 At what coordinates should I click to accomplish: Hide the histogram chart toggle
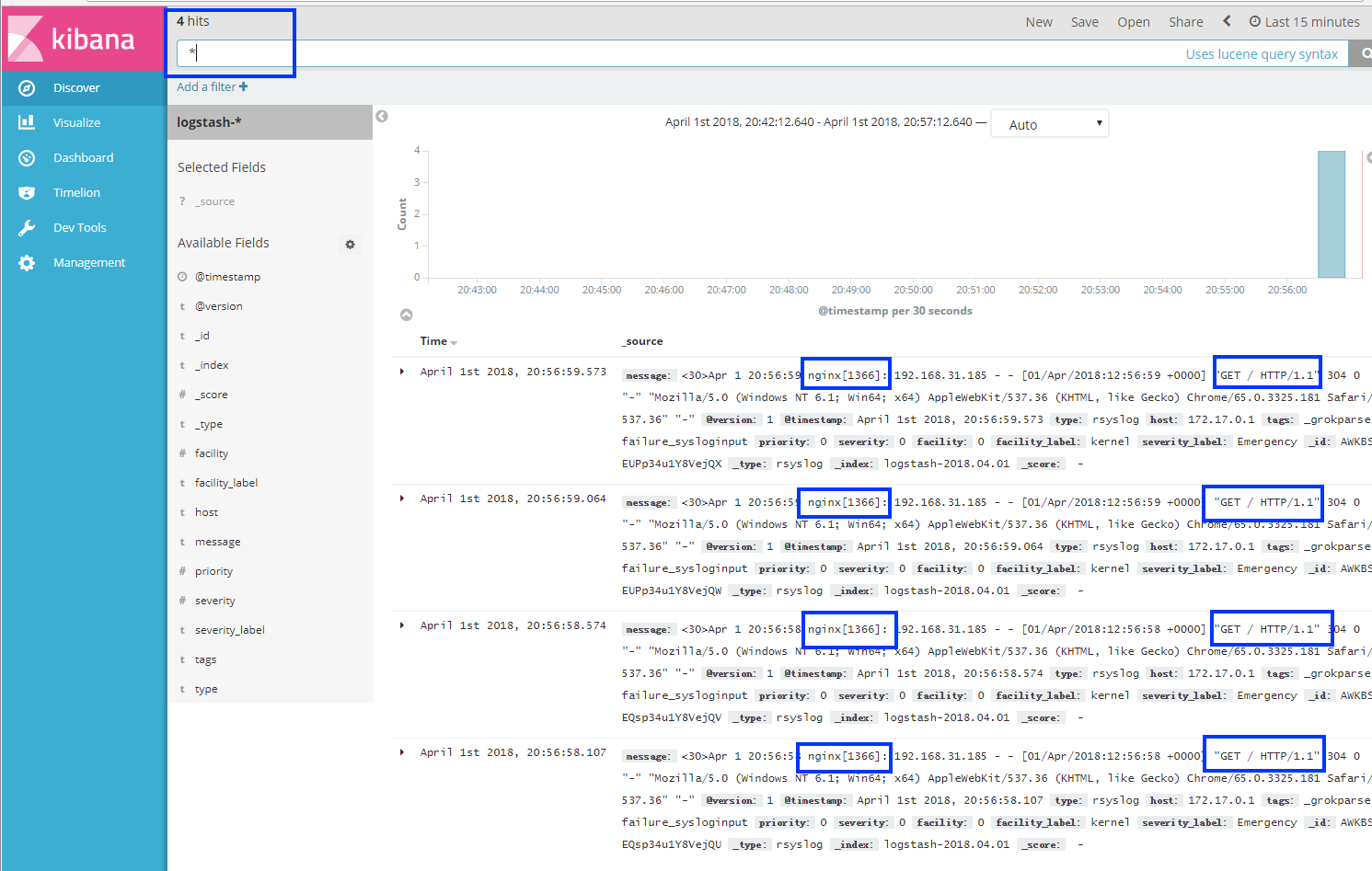406,315
